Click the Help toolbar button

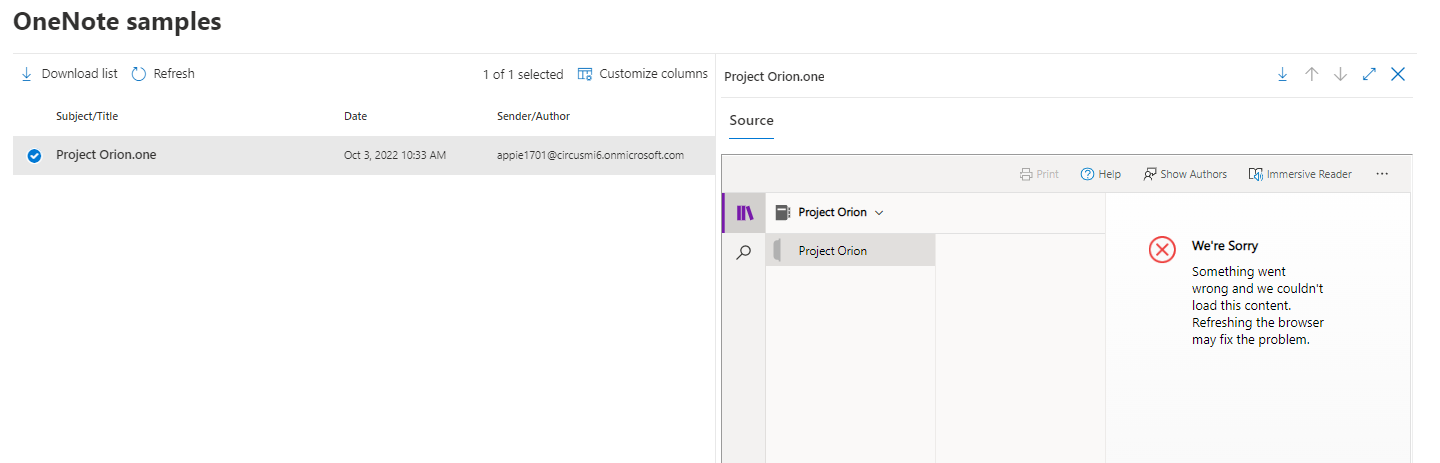point(1100,174)
